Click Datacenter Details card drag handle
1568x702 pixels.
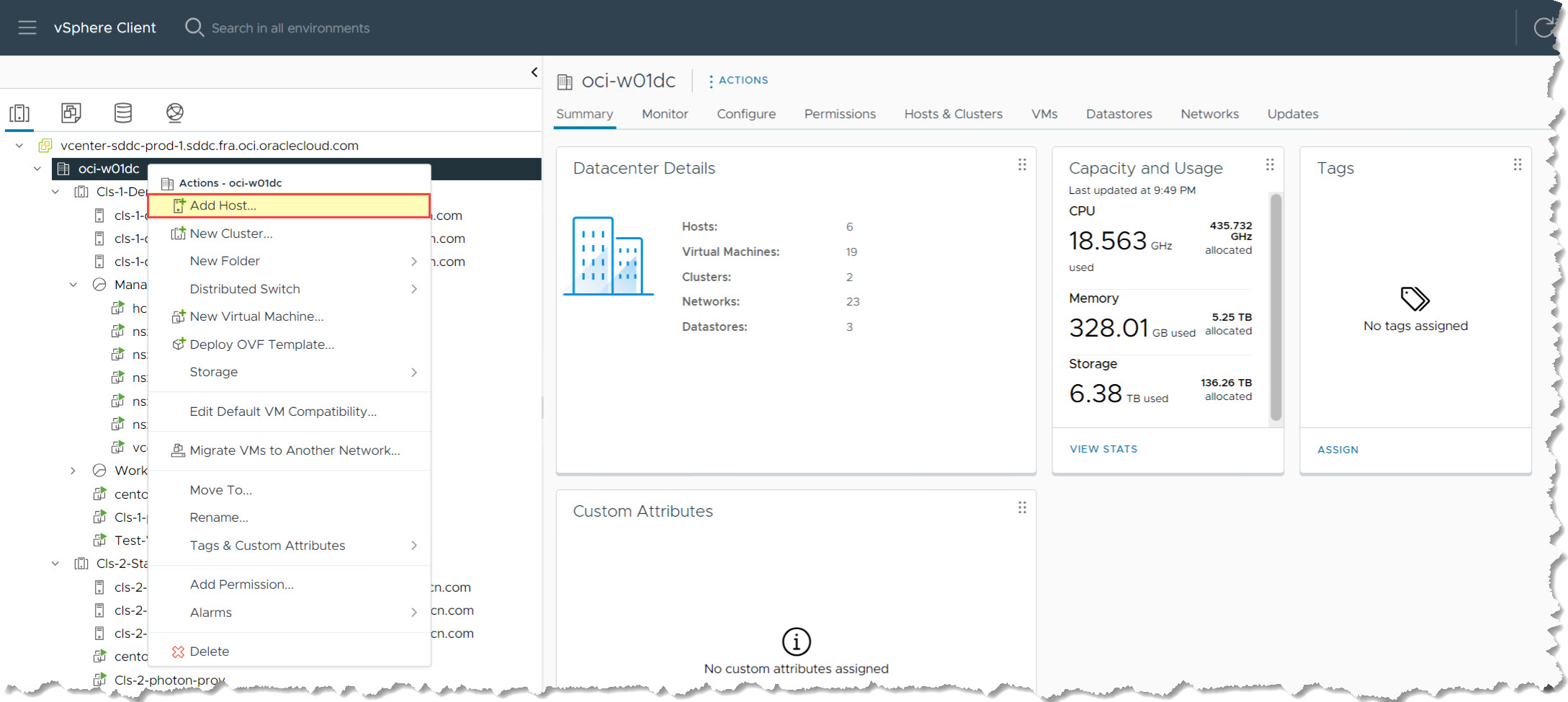pyautogui.click(x=1021, y=165)
